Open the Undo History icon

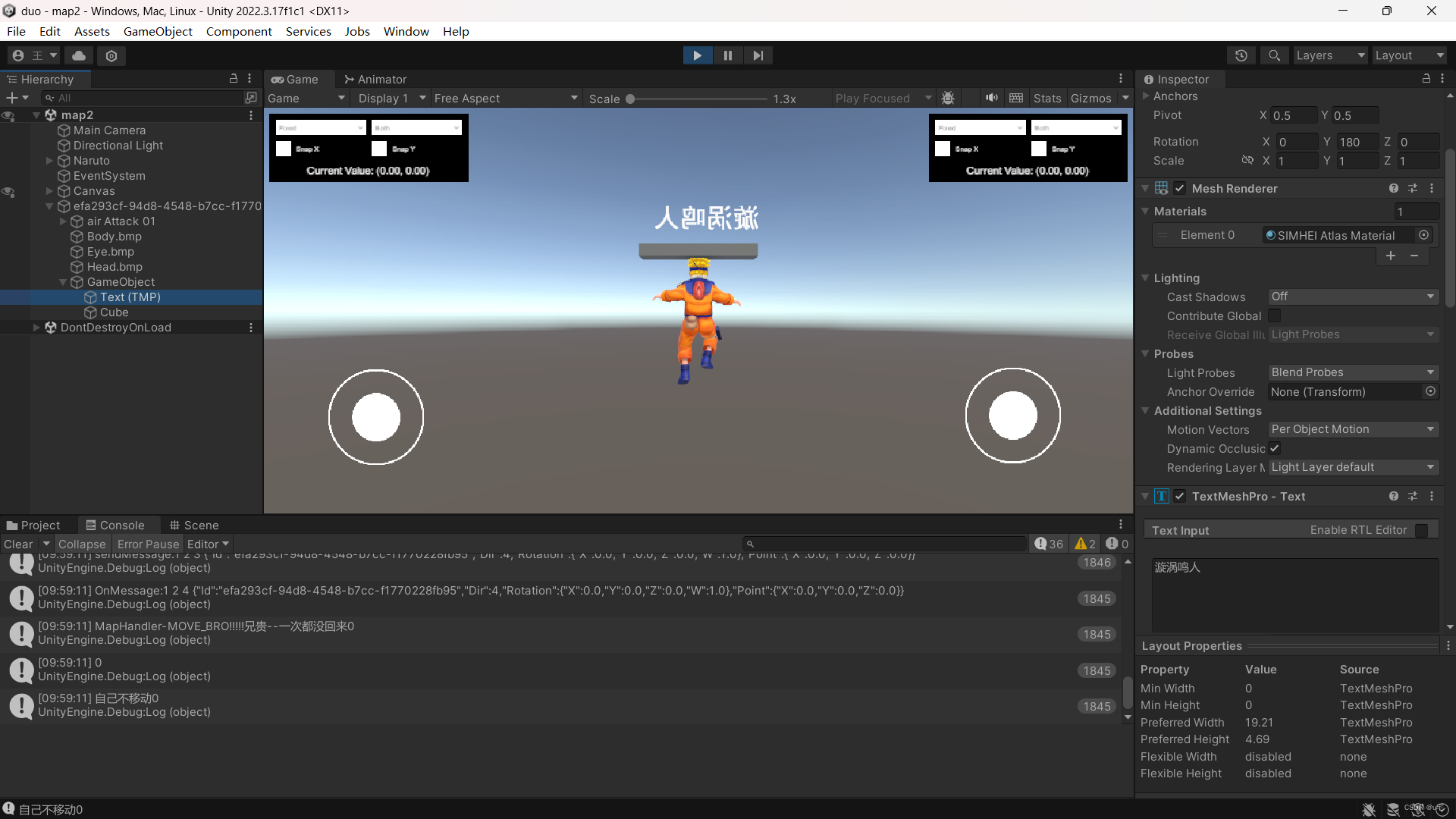click(1241, 55)
